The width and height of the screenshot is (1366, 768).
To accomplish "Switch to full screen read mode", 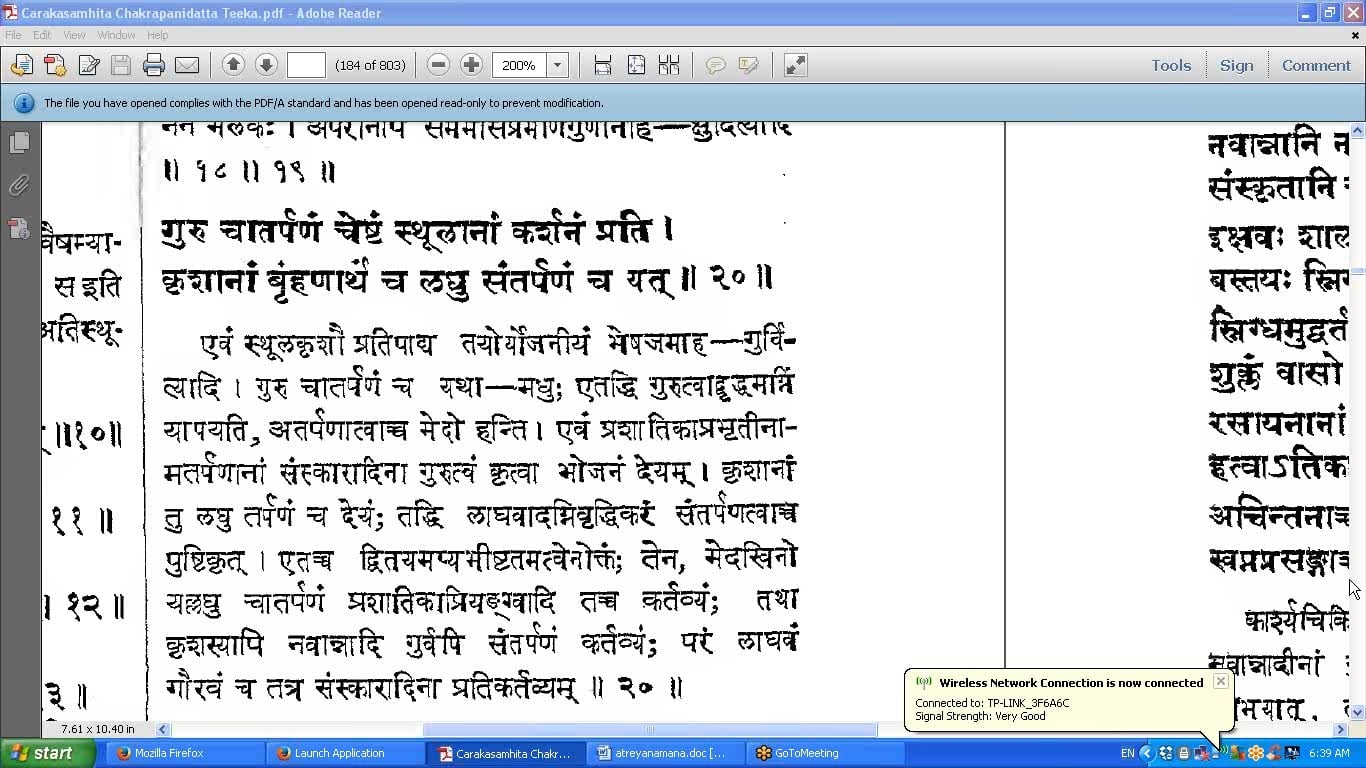I will (795, 66).
